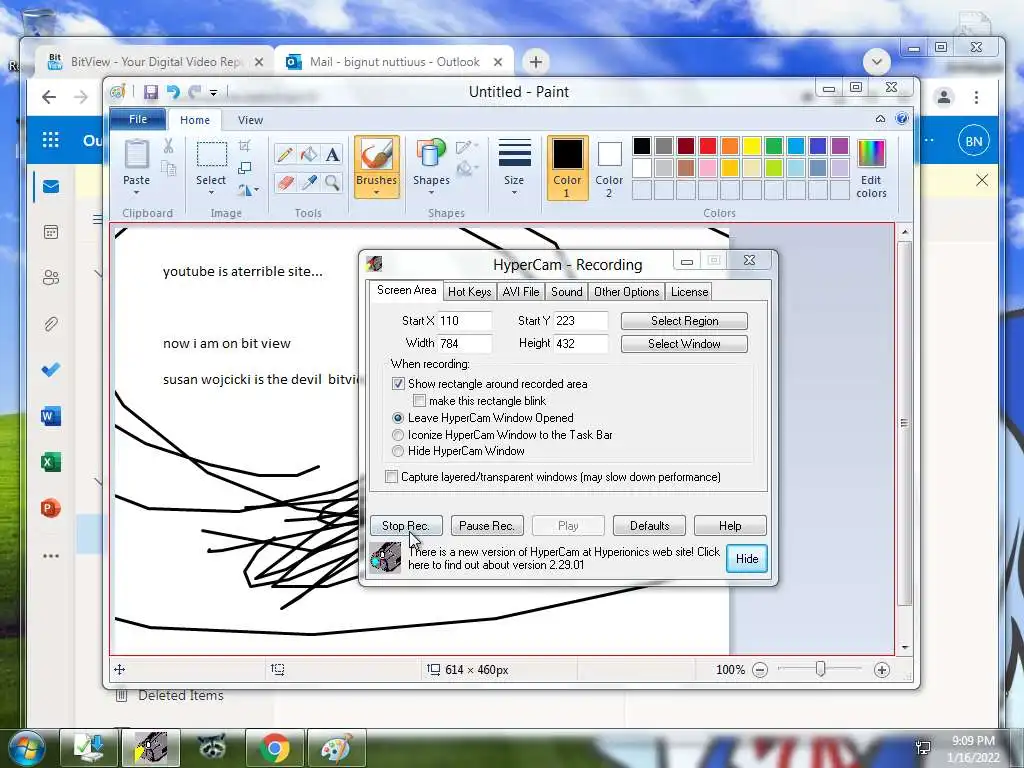1024x768 pixels.
Task: Click the Crop icon in Image group
Action: click(x=244, y=146)
